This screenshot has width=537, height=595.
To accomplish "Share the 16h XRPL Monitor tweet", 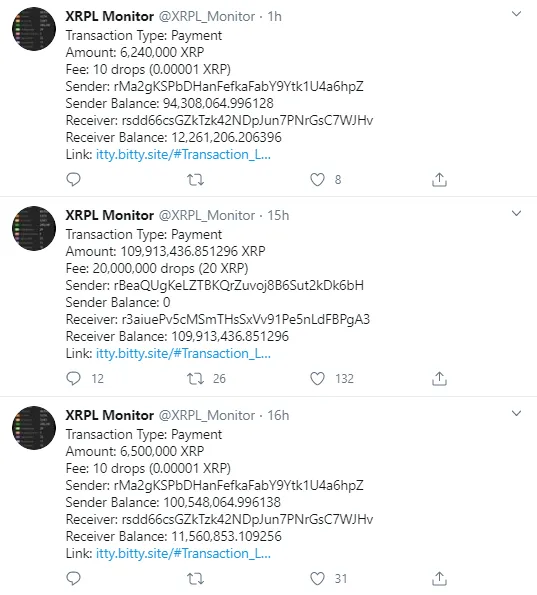I will click(439, 579).
